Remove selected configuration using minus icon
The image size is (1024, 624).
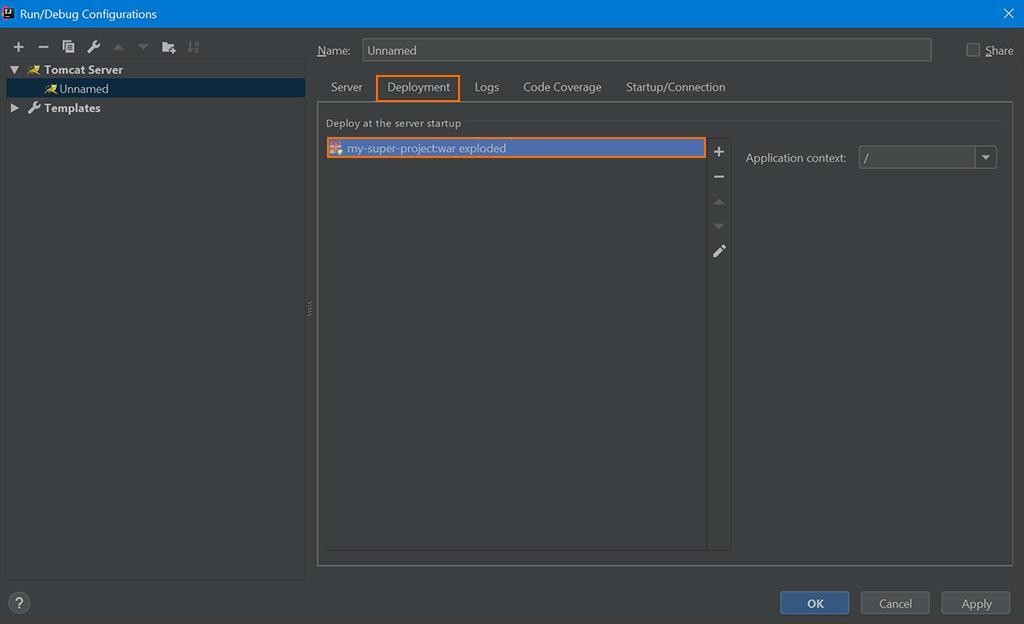[x=43, y=47]
